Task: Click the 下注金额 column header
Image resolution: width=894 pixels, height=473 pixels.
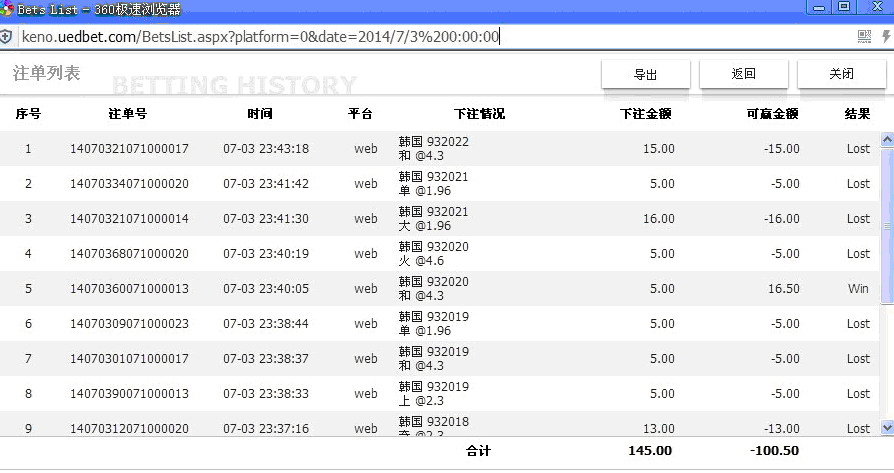Action: point(646,114)
